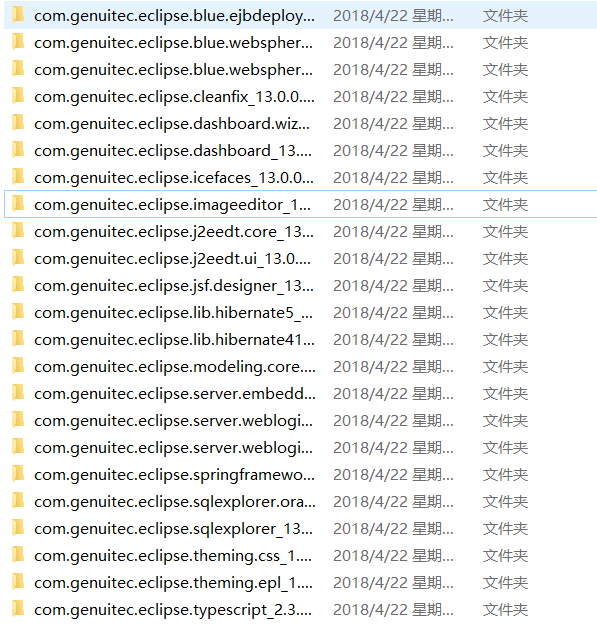Click the 2018/4/22 date in the modeling.core row
Viewport: 597px width, 628px height.
393,367
